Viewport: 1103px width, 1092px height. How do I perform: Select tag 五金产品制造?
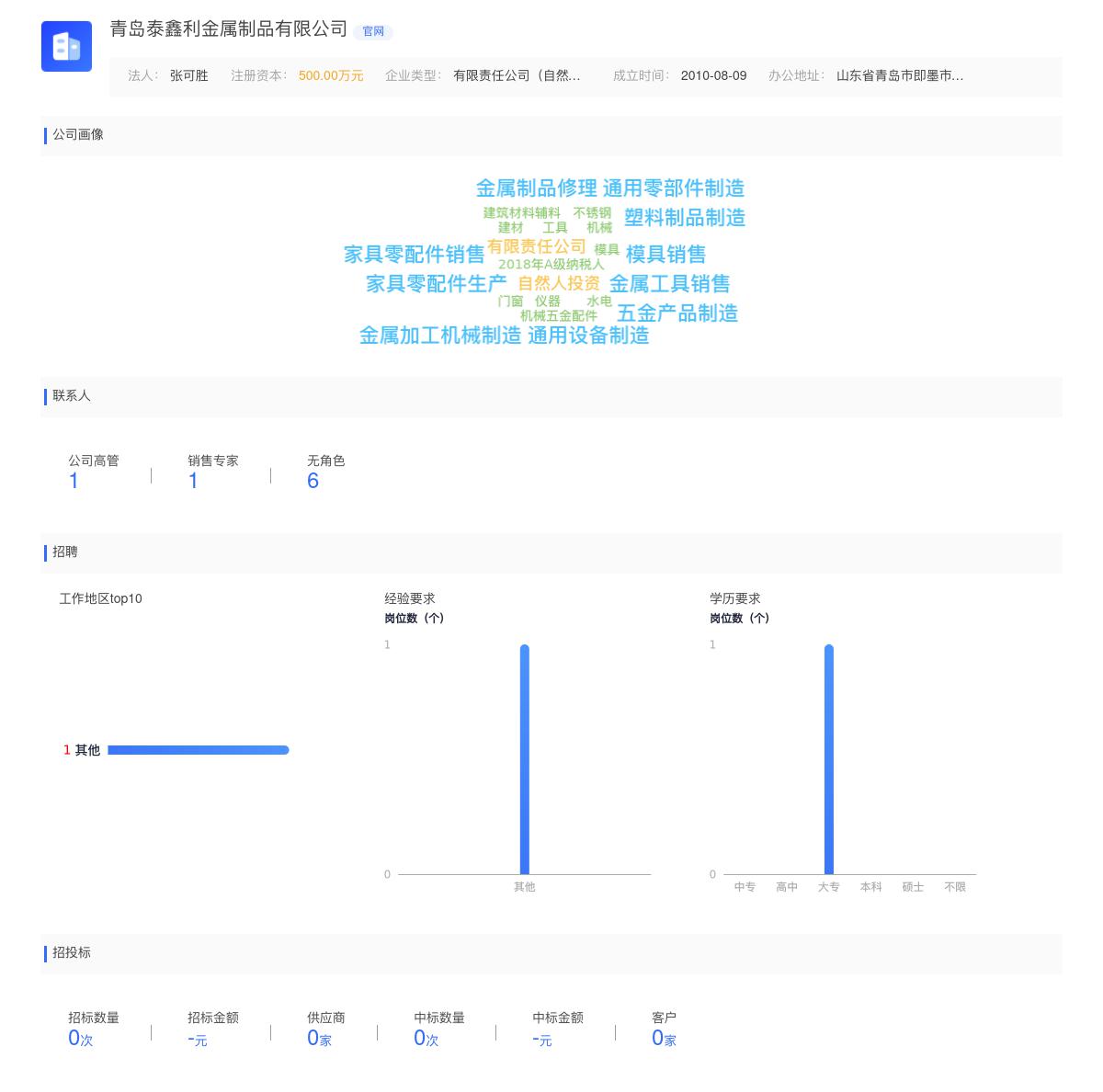point(677,313)
